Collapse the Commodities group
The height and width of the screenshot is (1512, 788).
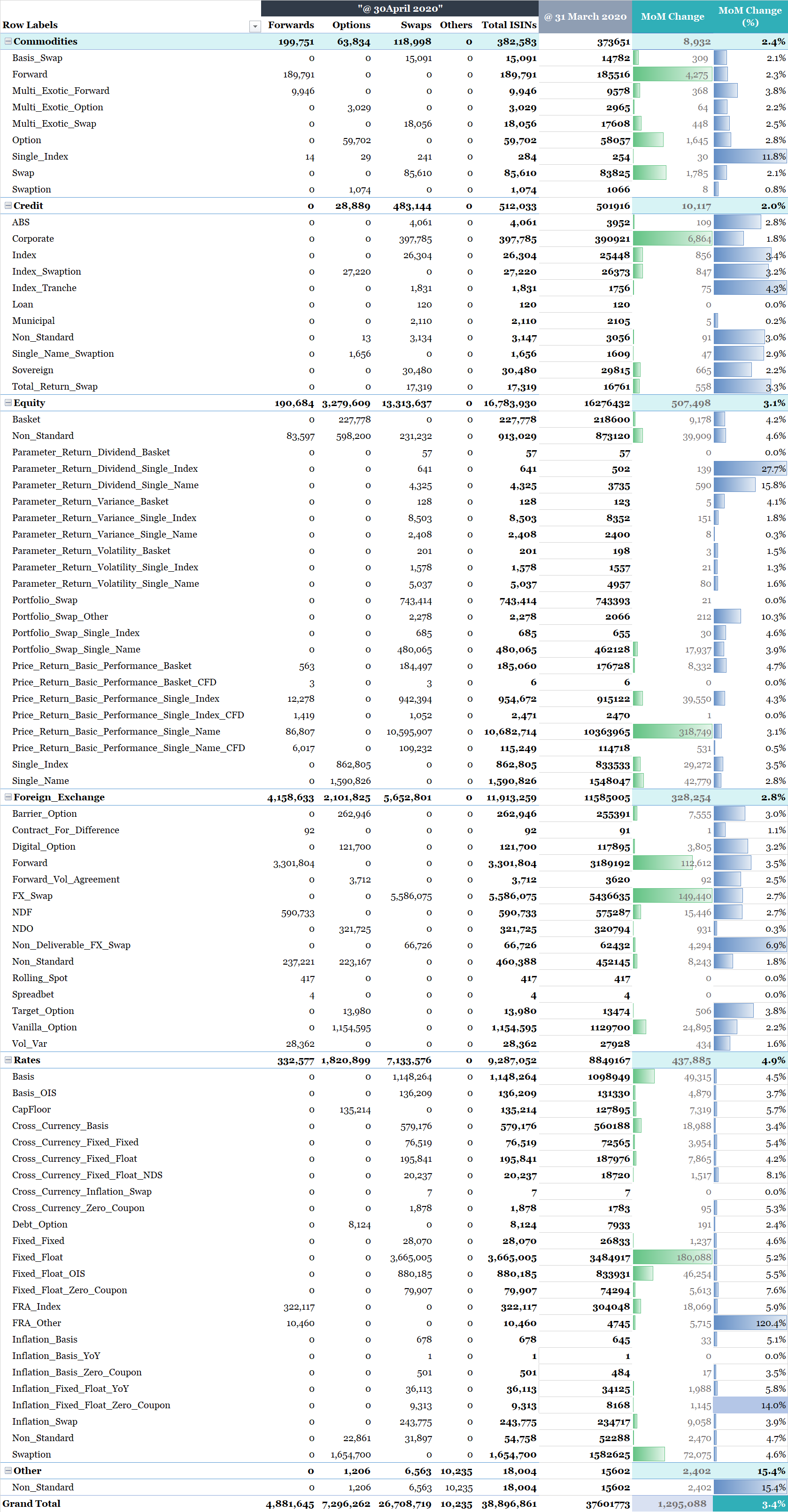click(8, 41)
